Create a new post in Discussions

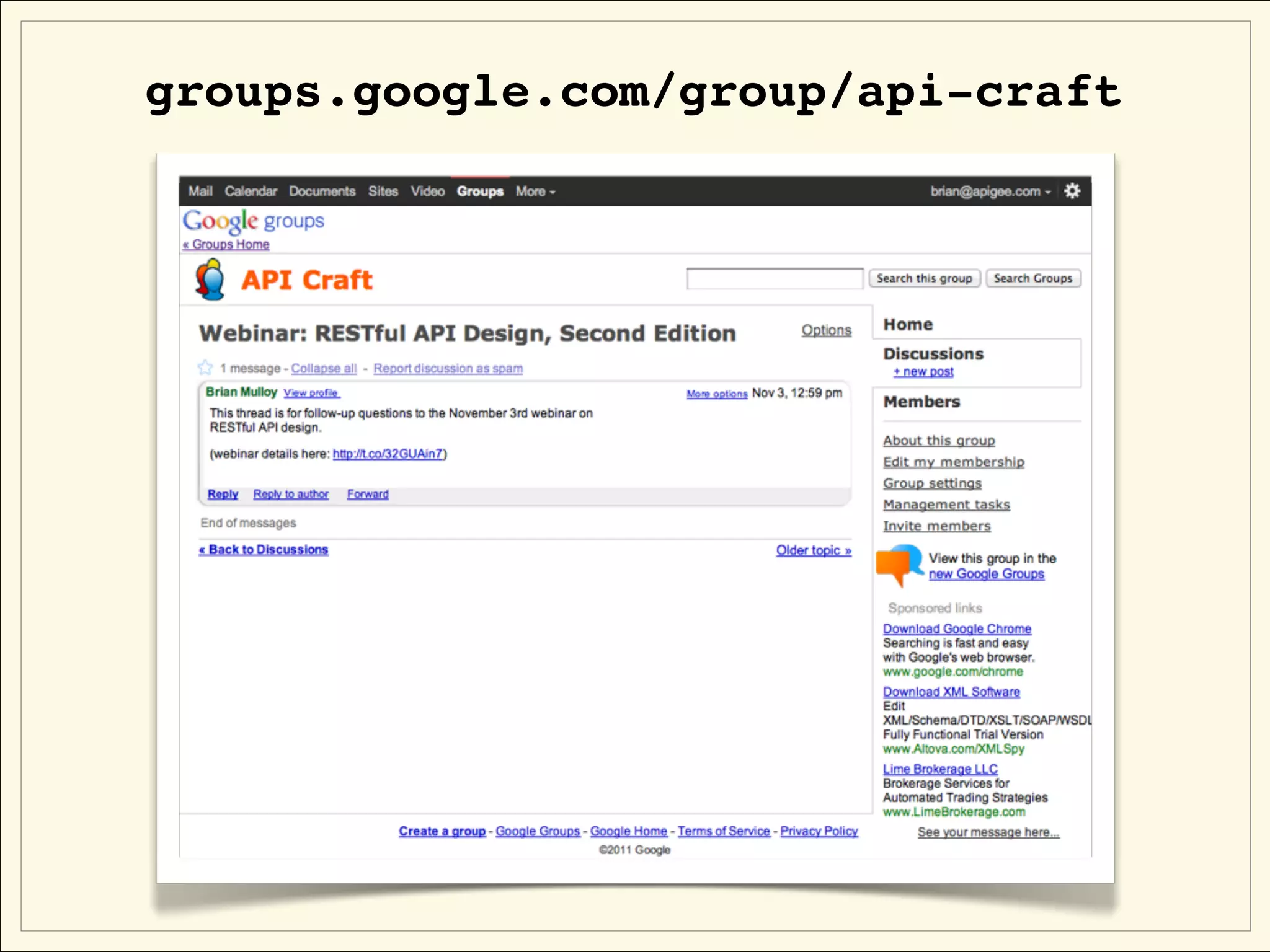(x=923, y=372)
